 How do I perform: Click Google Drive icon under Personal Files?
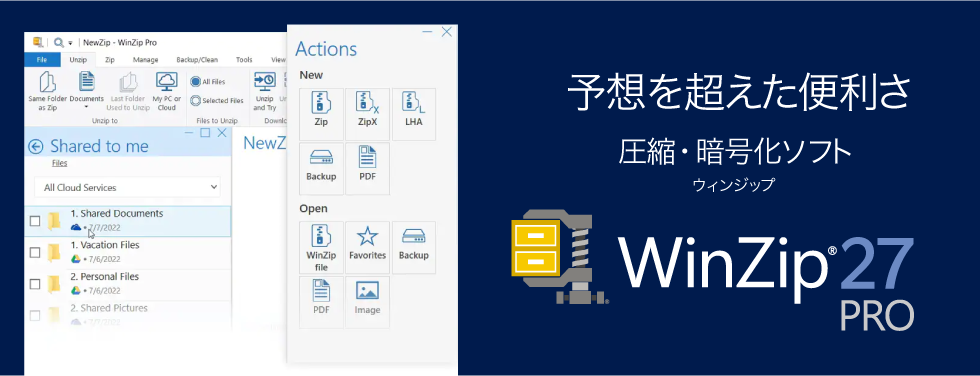pos(76,290)
